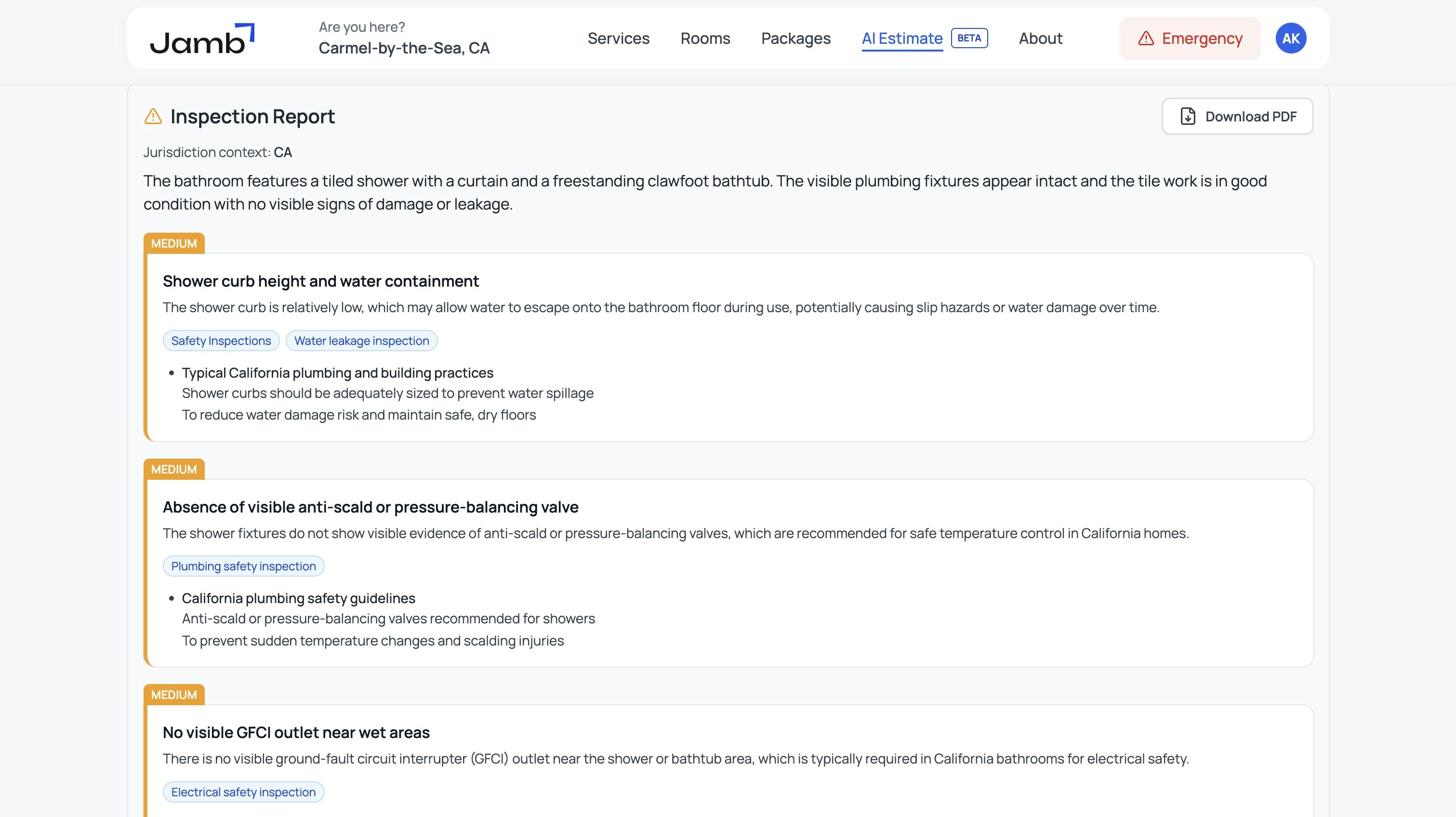The width and height of the screenshot is (1456, 817).
Task: Click the Inspection Report warning icon
Action: click(x=153, y=116)
